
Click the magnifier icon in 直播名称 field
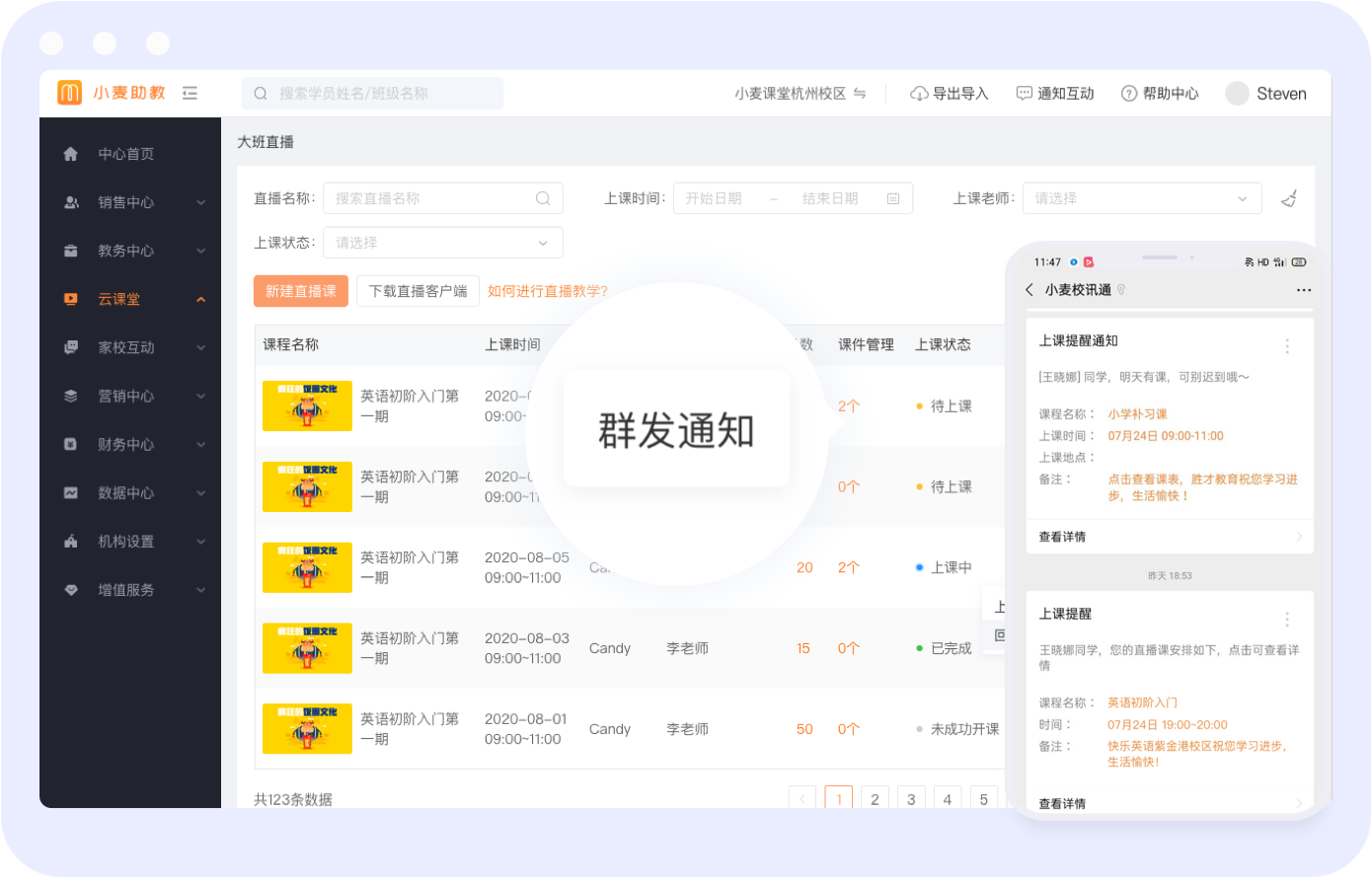click(x=543, y=198)
